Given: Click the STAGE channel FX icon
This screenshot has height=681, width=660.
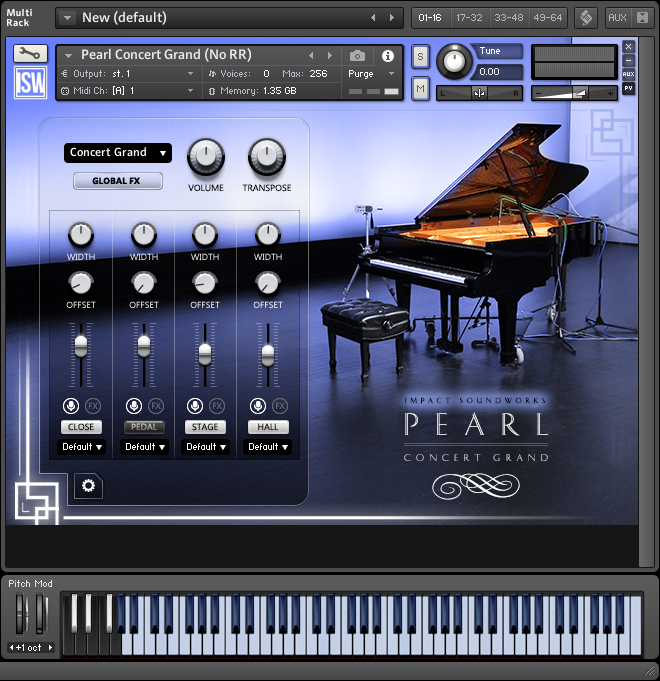Looking at the screenshot, I should (217, 406).
